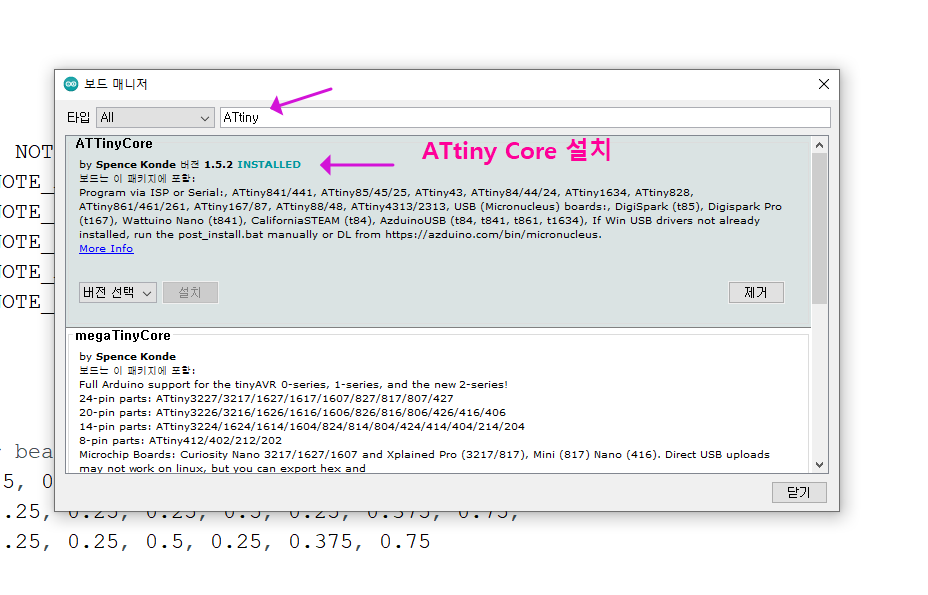Select the ATTinyCore package title
The image size is (928, 595).
click(x=114, y=143)
